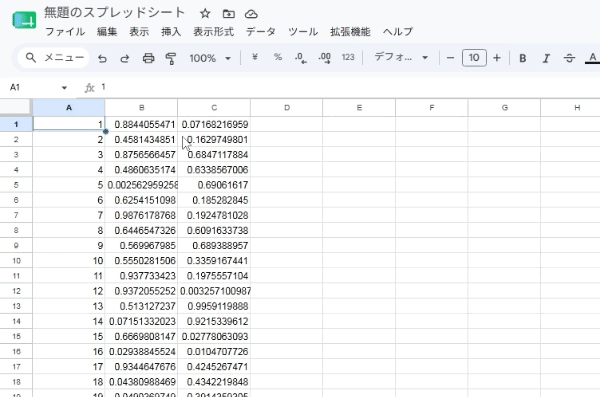Image resolution: width=600 pixels, height=397 pixels.
Task: Apply percent format
Action: (x=278, y=57)
